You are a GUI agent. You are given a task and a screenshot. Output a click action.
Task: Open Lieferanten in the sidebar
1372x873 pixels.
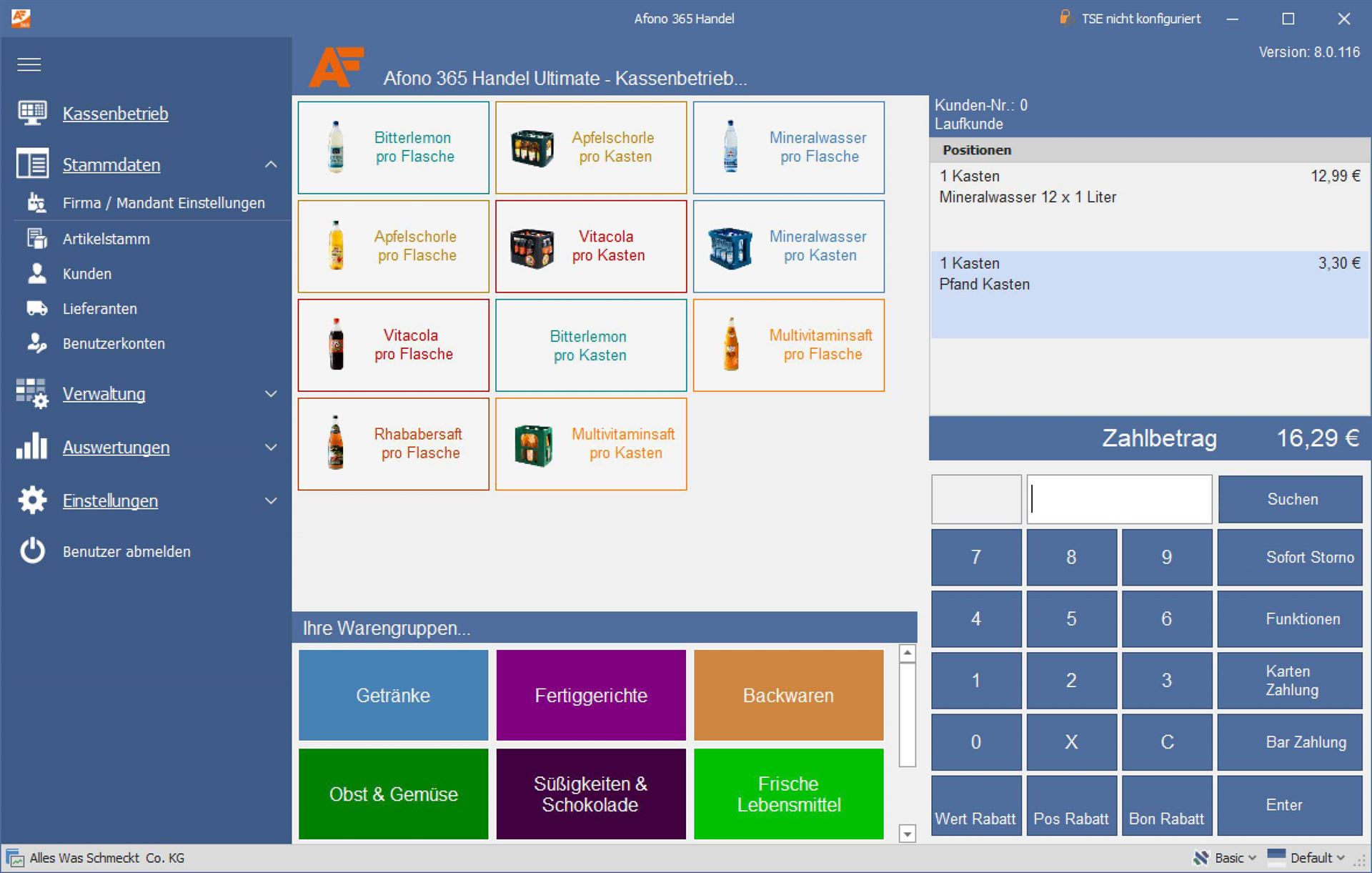(100, 309)
